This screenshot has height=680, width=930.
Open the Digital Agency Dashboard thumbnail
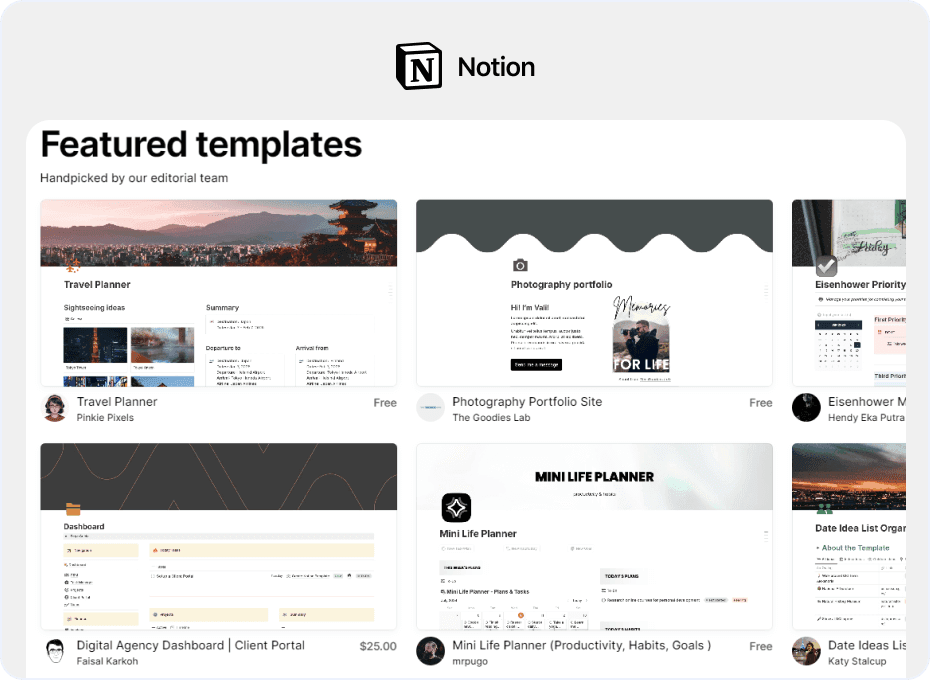tap(218, 536)
